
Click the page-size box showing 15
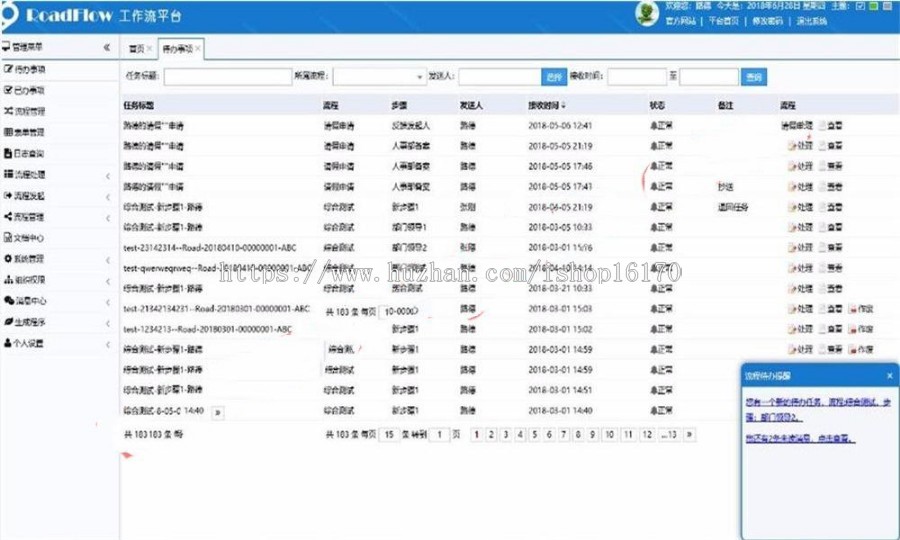tap(389, 434)
